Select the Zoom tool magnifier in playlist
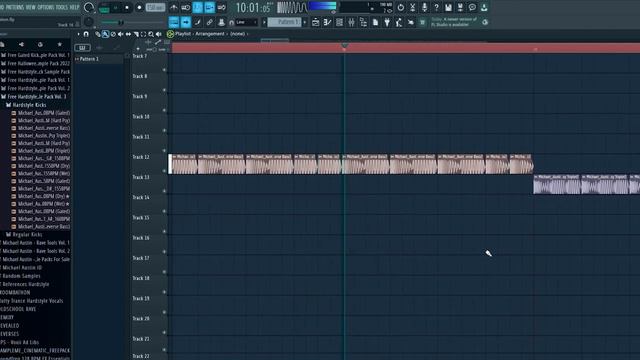The height and width of the screenshot is (360, 640). pos(151,34)
